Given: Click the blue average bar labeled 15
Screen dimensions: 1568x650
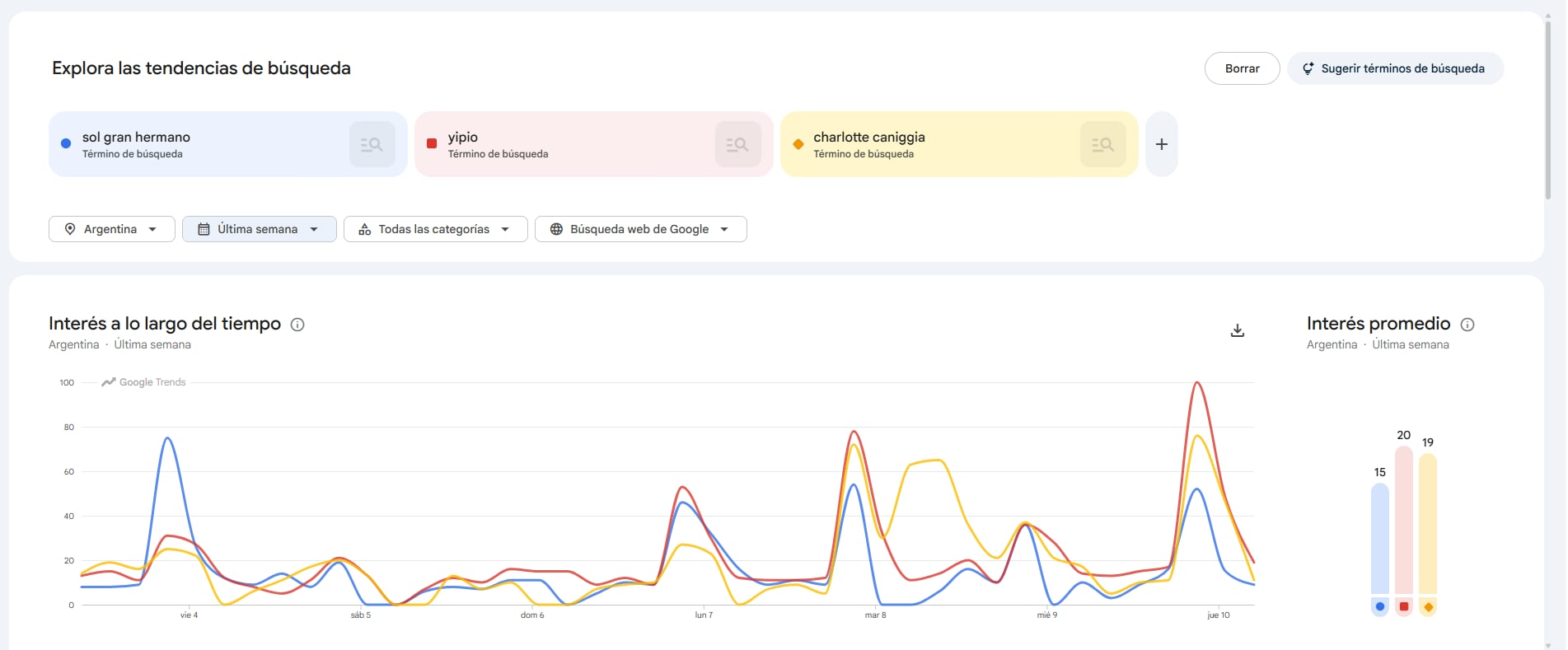Looking at the screenshot, I should (1380, 539).
